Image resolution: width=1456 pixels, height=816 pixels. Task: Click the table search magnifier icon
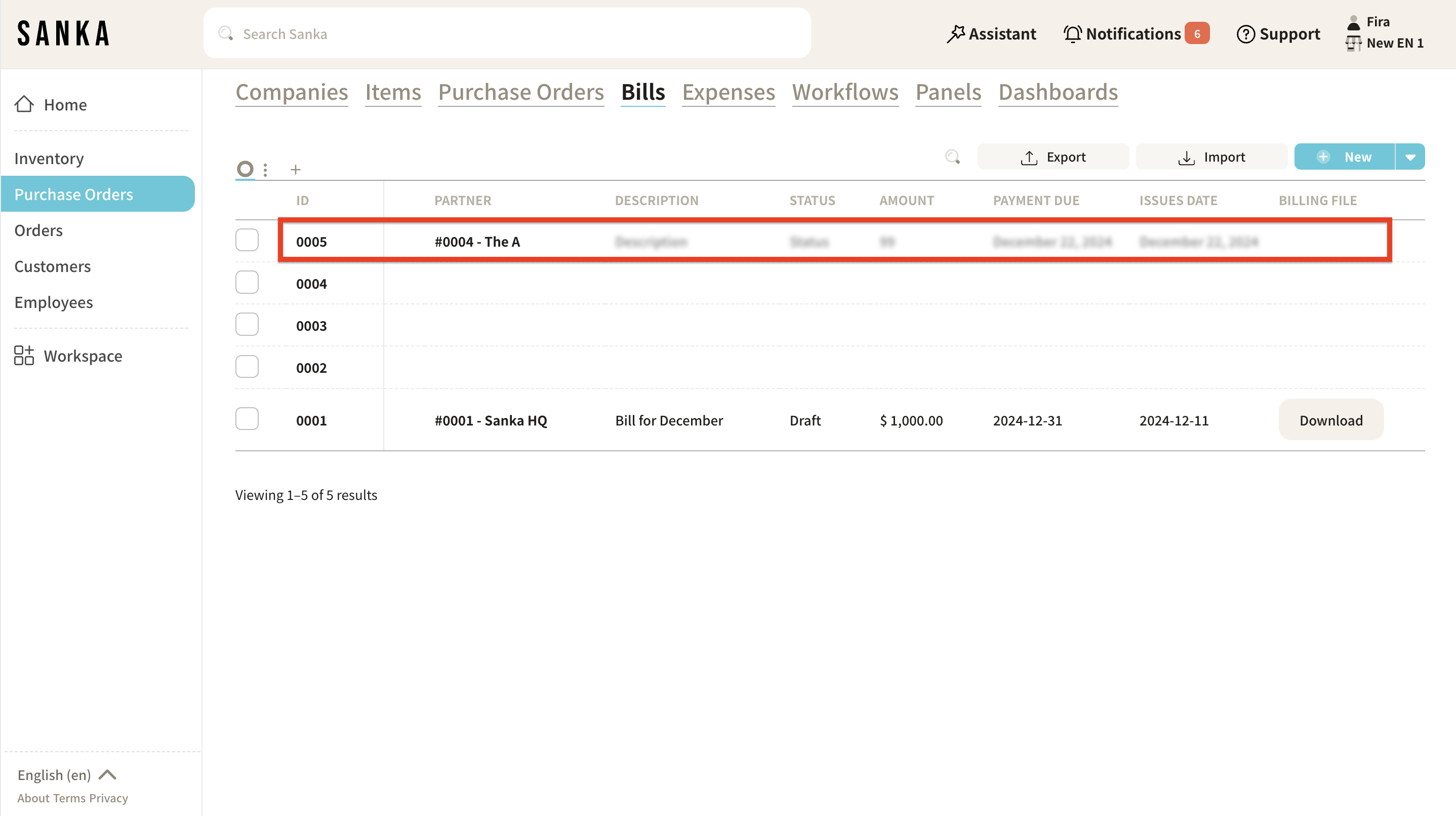[x=952, y=157]
